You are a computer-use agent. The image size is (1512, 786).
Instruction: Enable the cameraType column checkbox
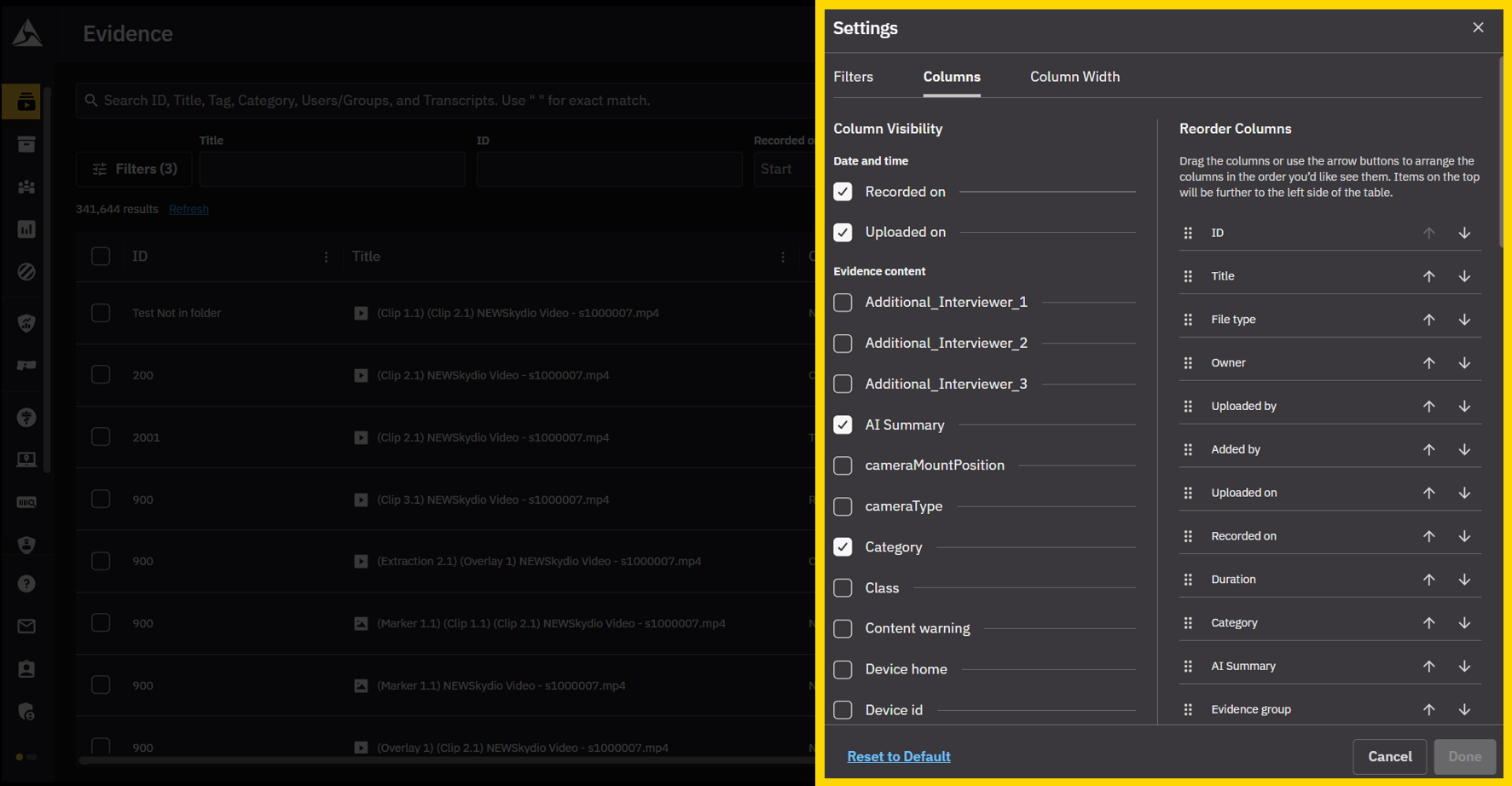coord(843,506)
